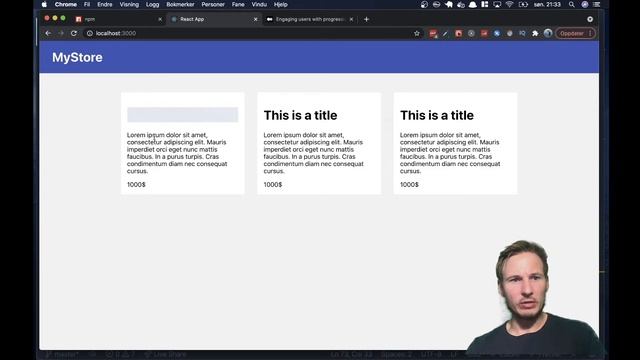Screen dimensions: 640x360
Task: Open the Fil menu
Action: [87, 4]
